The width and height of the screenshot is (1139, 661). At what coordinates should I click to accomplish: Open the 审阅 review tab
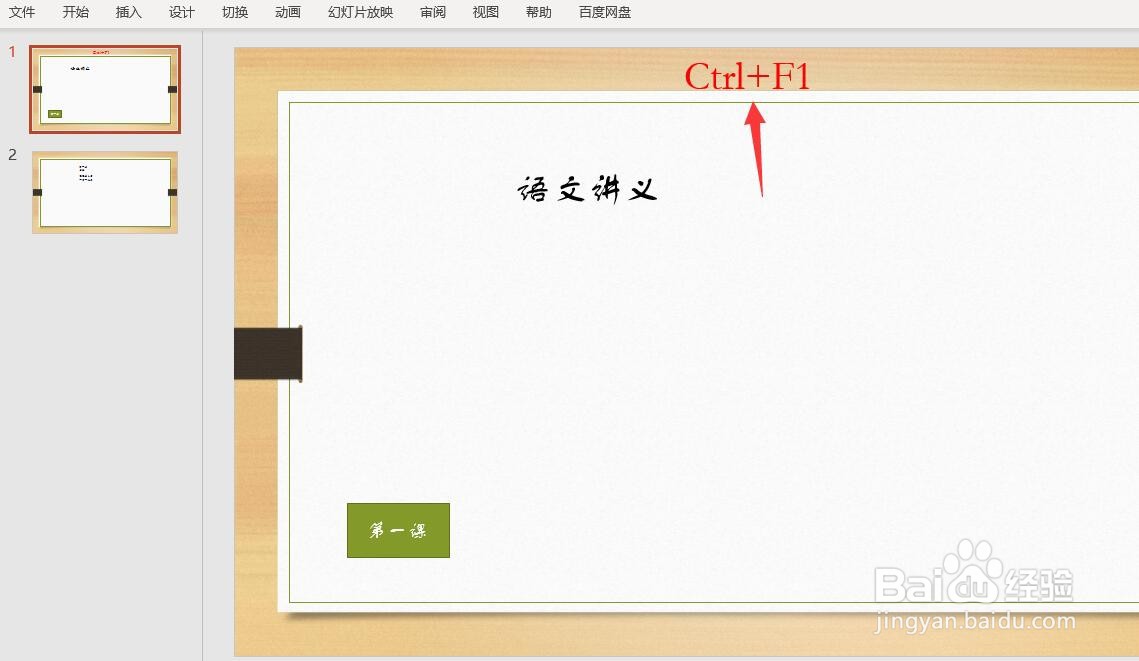coord(432,12)
